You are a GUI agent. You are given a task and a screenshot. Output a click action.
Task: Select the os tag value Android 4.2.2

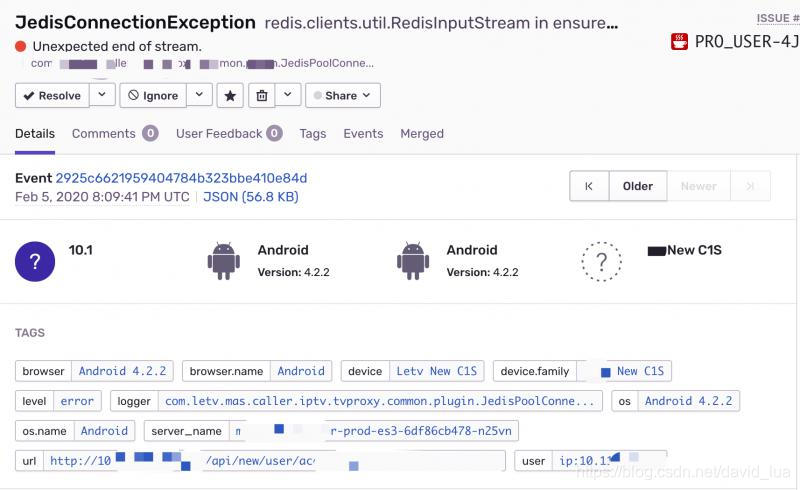click(688, 401)
